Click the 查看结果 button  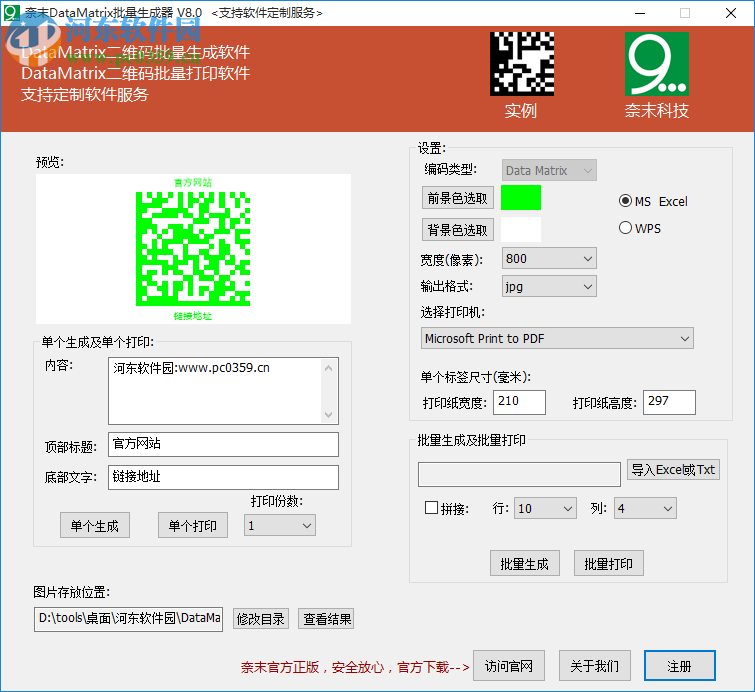point(326,619)
